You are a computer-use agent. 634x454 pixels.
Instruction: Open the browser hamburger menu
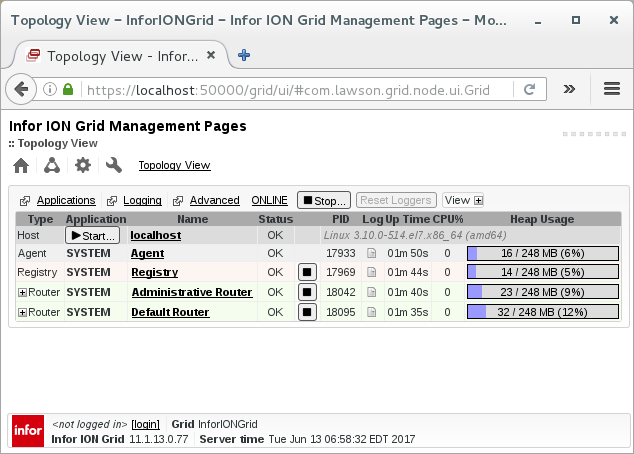[x=612, y=89]
